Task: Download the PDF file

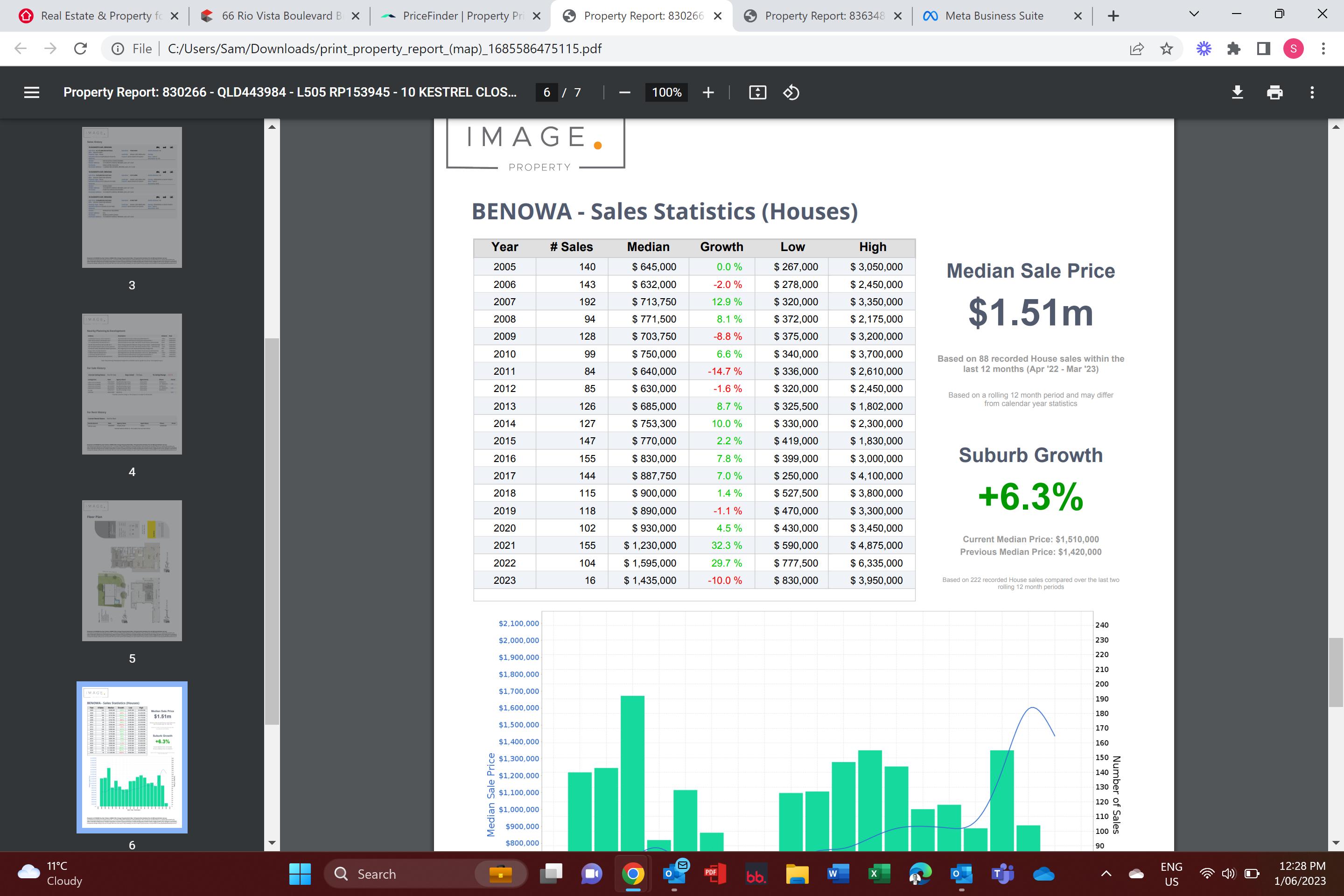Action: [1237, 92]
